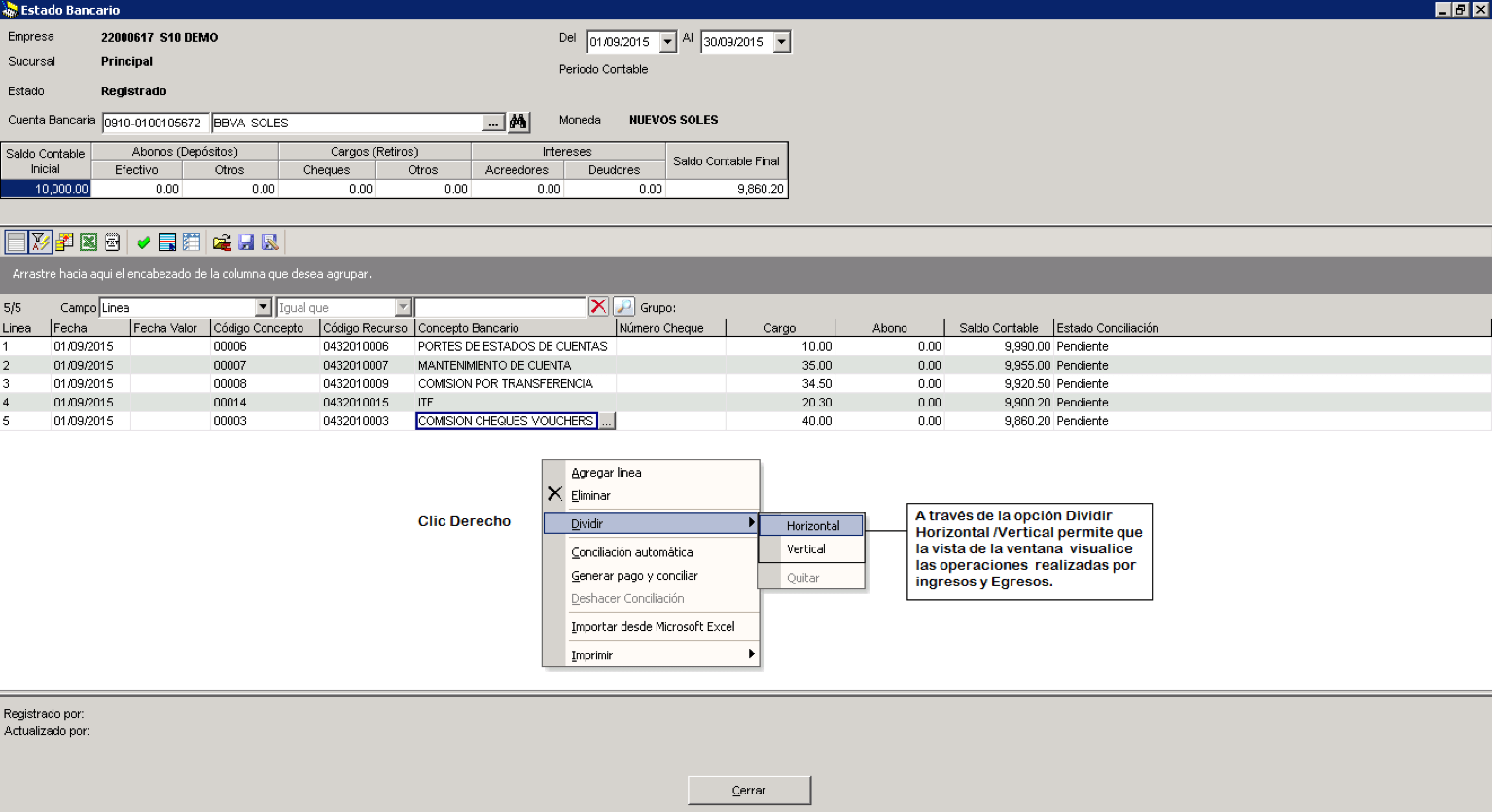Viewport: 1492px width, 812px height.
Task: Click the text file export icon
Action: coord(112,242)
